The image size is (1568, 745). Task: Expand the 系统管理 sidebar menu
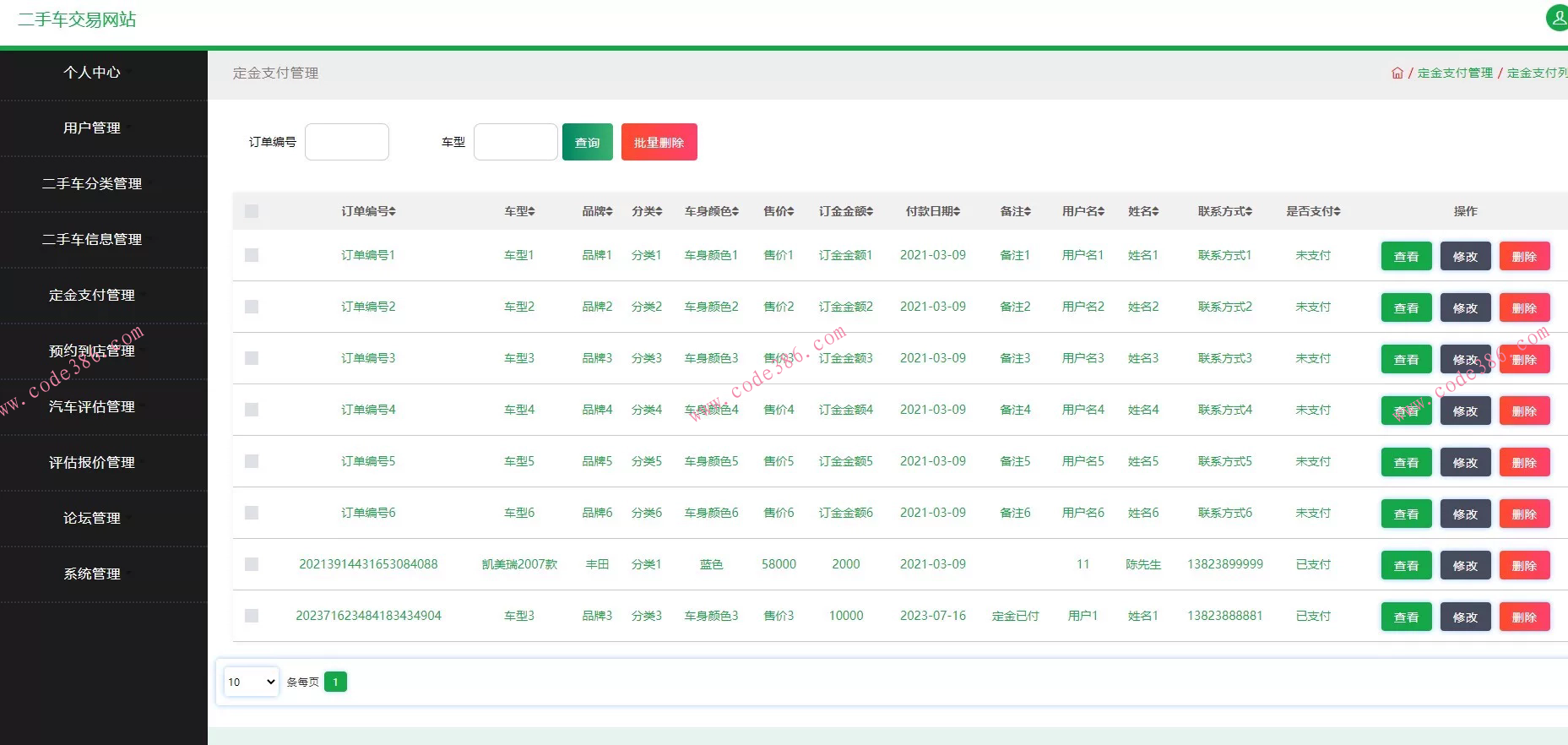[92, 574]
